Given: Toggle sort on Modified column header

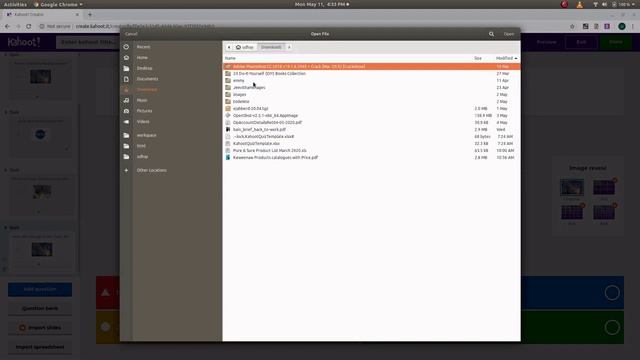Looking at the screenshot, I should click(x=506, y=58).
